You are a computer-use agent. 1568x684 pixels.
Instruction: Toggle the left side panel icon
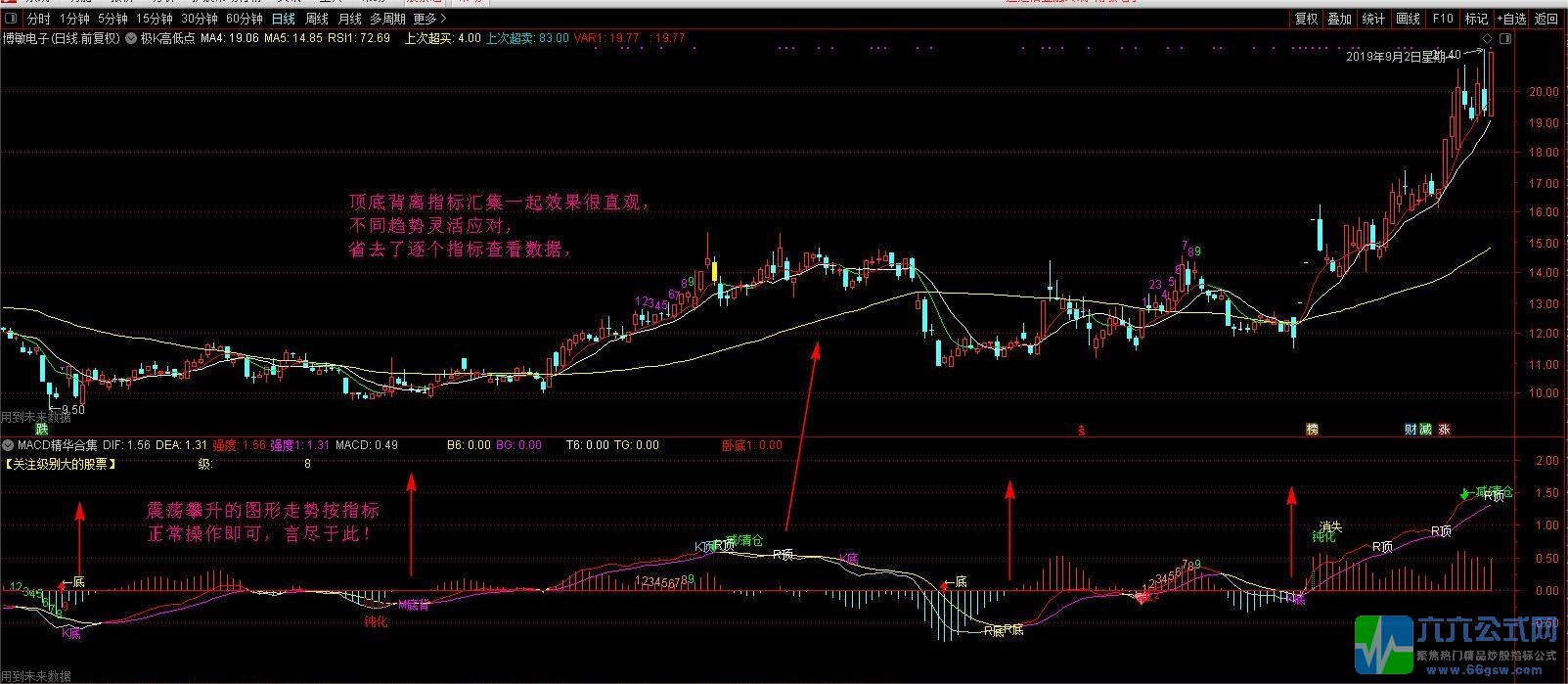click(x=10, y=19)
